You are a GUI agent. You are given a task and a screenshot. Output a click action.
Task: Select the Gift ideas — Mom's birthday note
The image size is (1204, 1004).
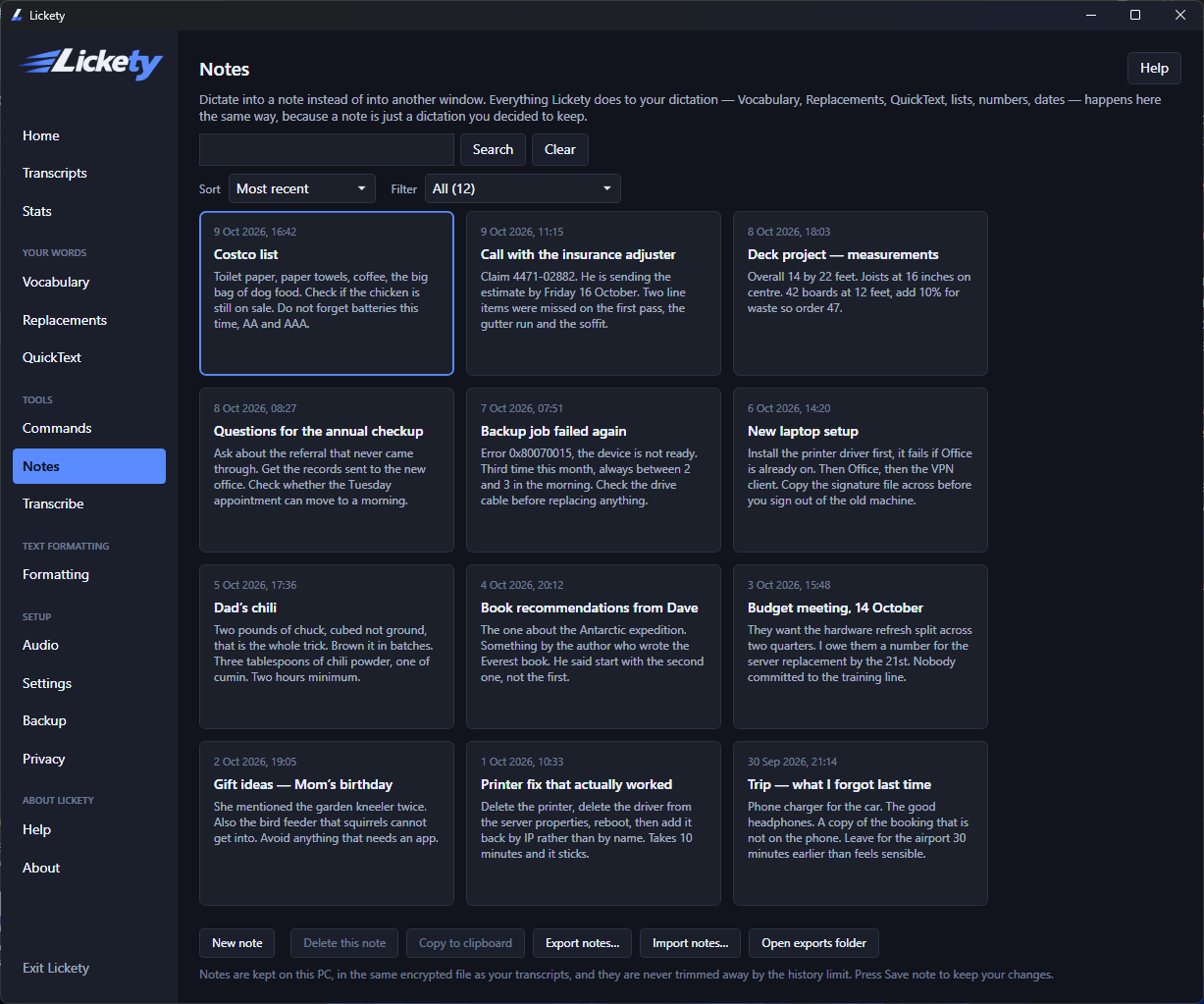[327, 823]
